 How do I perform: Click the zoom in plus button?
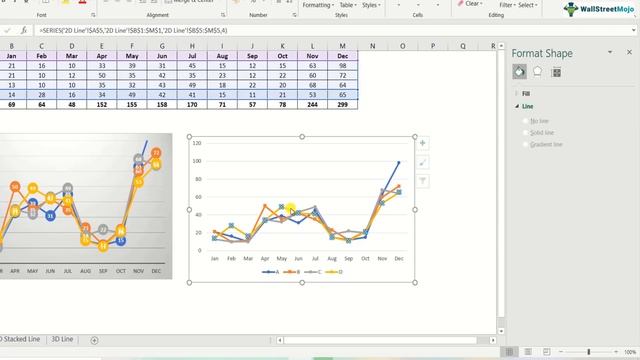coord(616,351)
